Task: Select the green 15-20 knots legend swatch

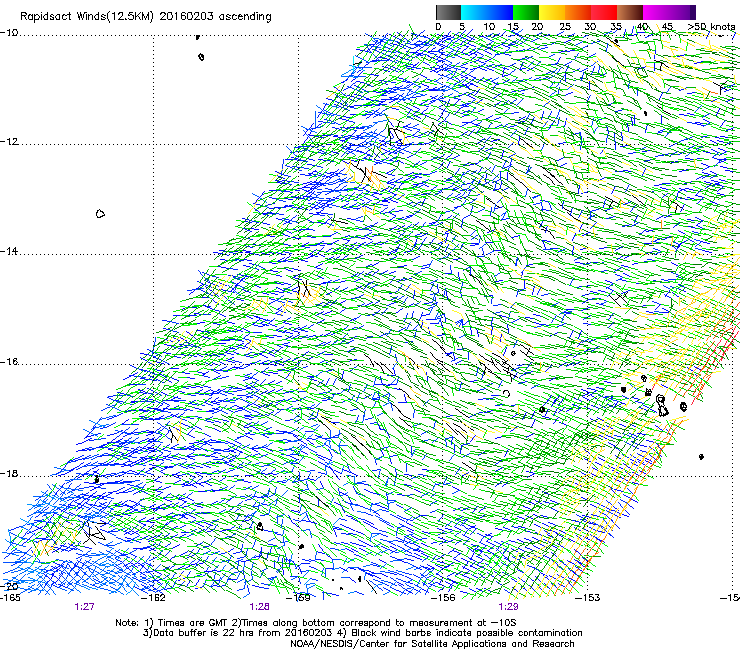Action: click(x=526, y=12)
